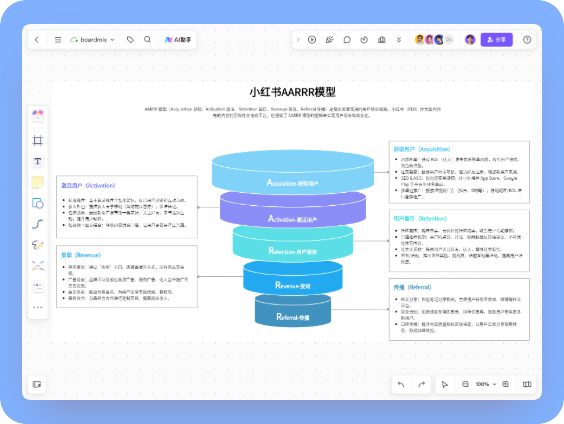Select the Pen drawing tool
Viewport: 564px width, 424px height.
pos(37,245)
